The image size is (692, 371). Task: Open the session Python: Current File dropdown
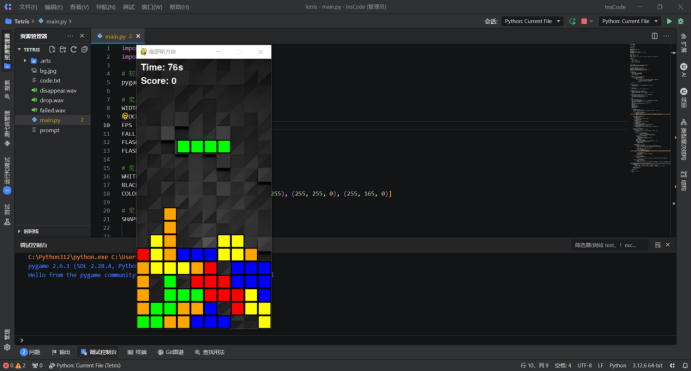pos(532,21)
